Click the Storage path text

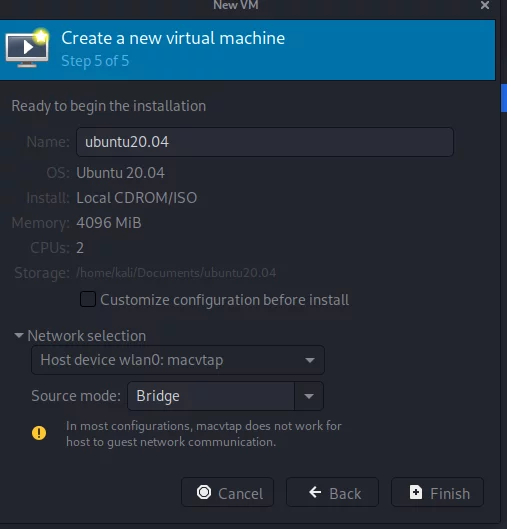tap(176, 273)
